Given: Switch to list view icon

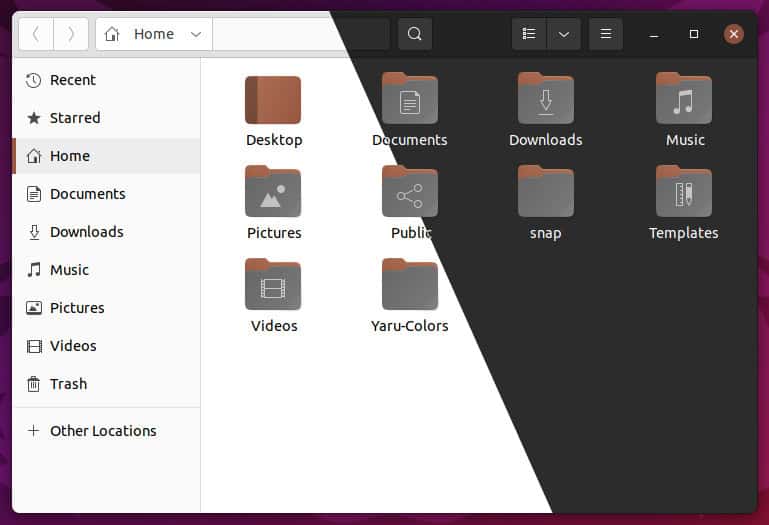Looking at the screenshot, I should 529,34.
